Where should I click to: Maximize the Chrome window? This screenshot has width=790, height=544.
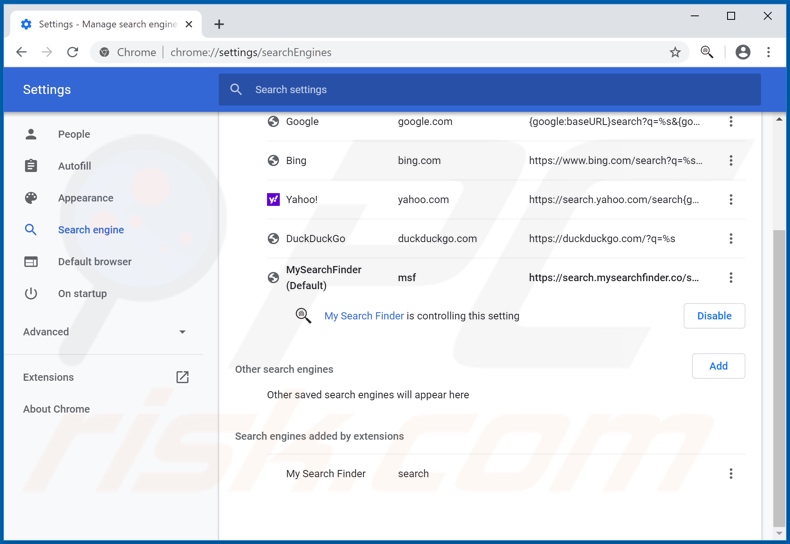pos(731,16)
